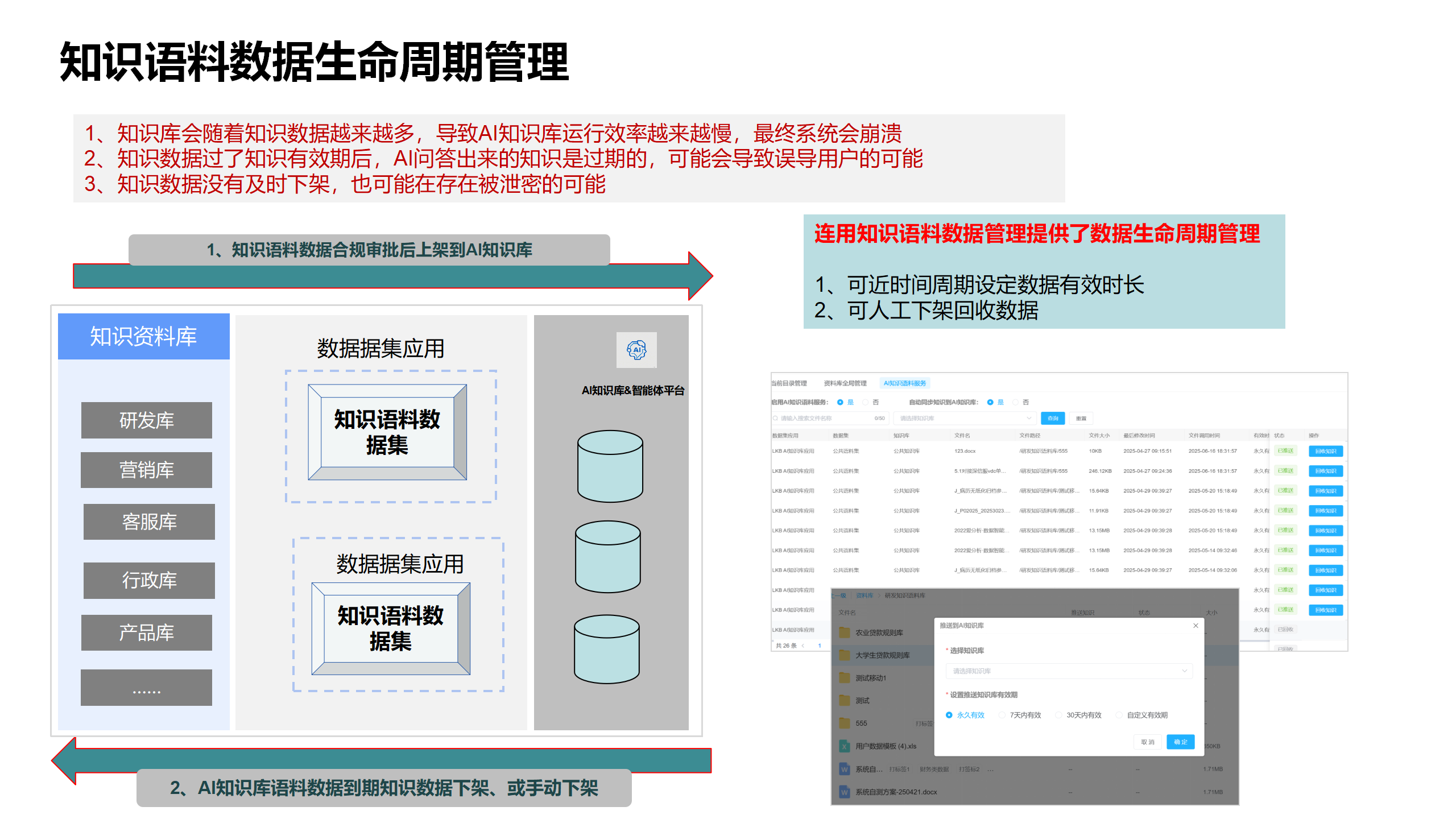Switch to the 资料库全局管理 tab

[845, 383]
